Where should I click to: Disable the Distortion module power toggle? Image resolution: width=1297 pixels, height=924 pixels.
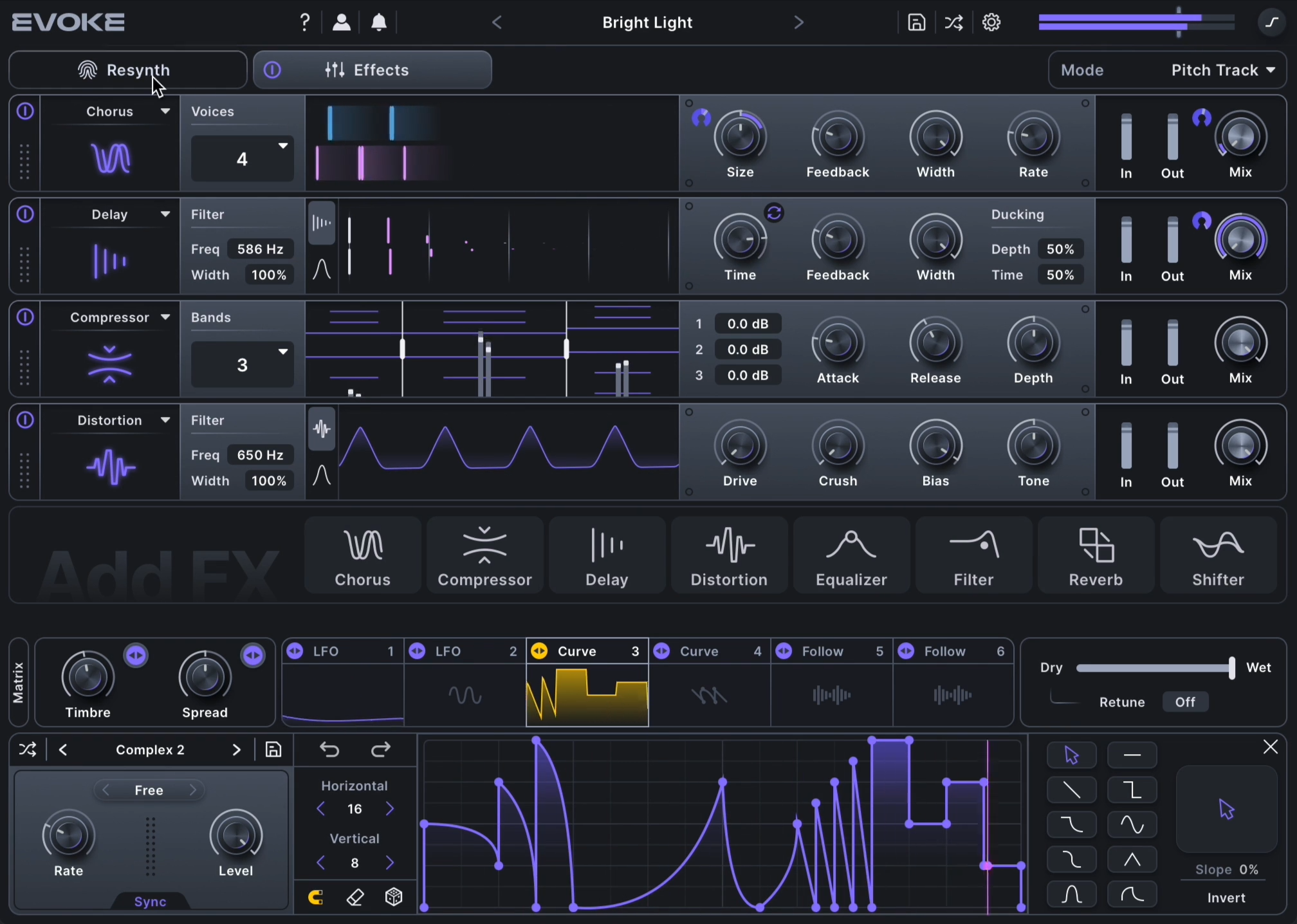[24, 420]
